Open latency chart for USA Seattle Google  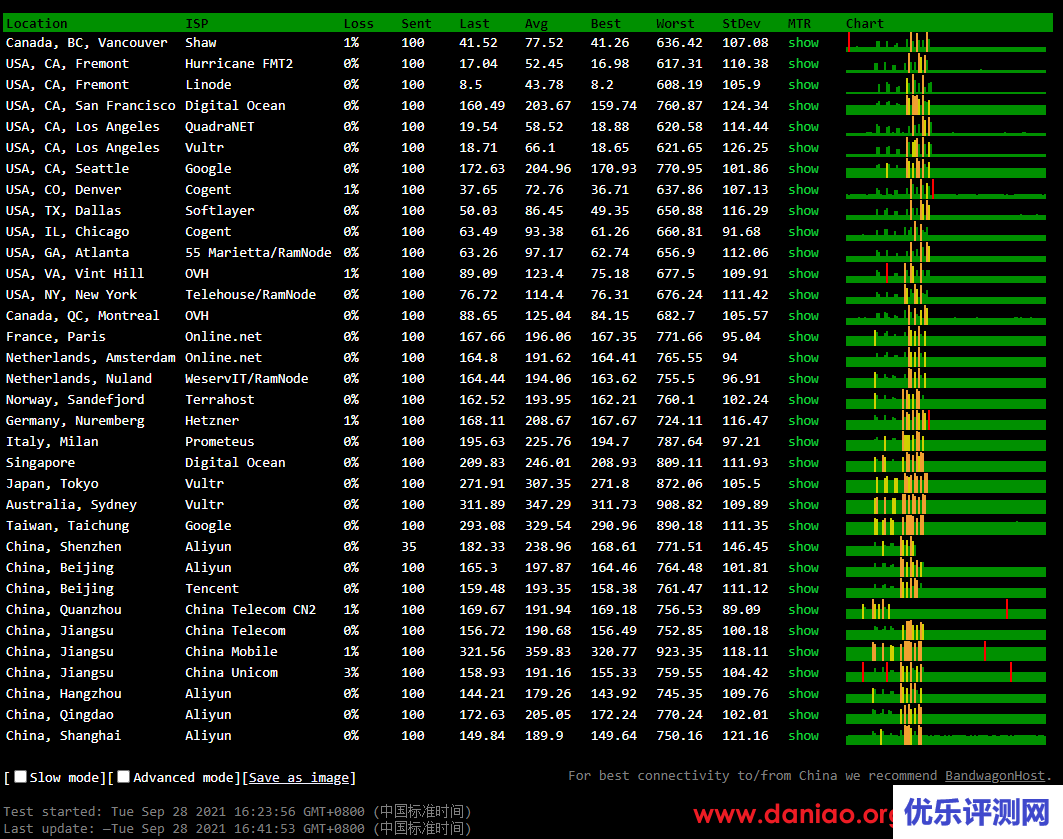[x=946, y=168]
